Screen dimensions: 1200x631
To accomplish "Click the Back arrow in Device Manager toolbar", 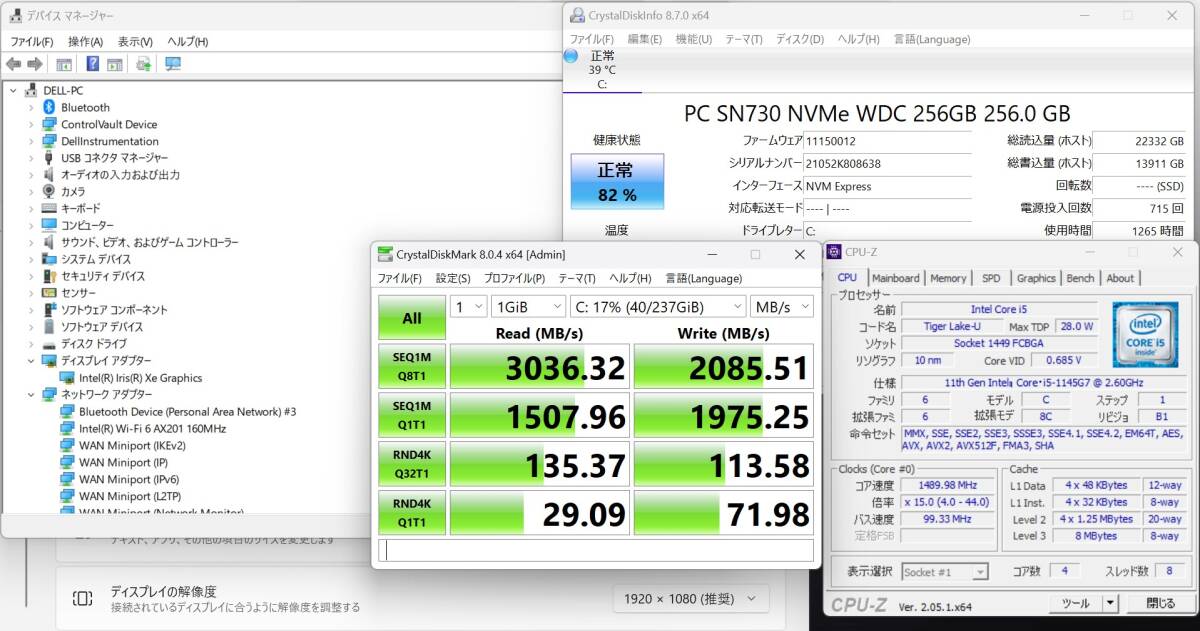I will coord(13,64).
